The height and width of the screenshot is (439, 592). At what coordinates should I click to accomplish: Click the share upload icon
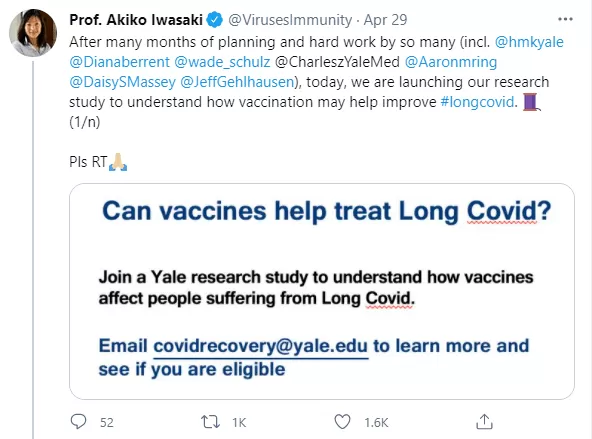click(x=484, y=421)
